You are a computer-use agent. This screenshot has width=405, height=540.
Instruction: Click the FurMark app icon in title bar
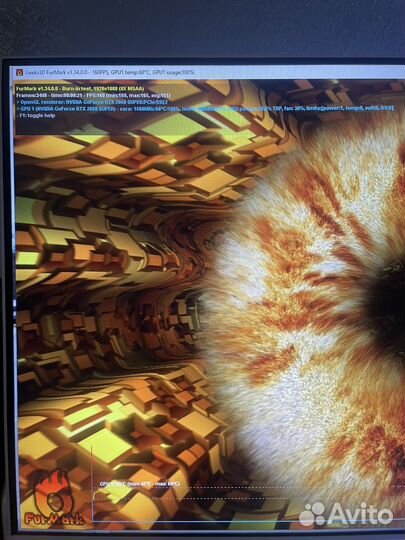[x=20, y=72]
